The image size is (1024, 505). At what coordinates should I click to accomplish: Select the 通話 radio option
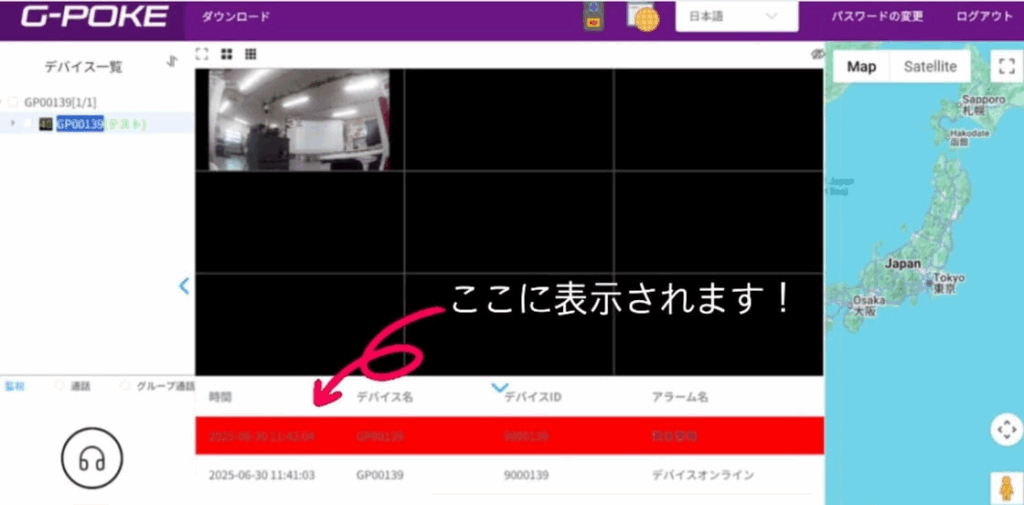point(60,386)
